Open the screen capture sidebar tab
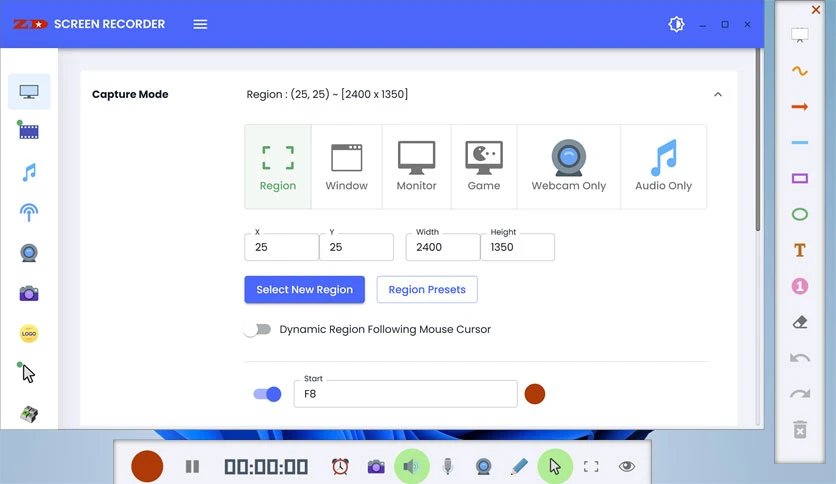The height and width of the screenshot is (484, 836). (29, 92)
